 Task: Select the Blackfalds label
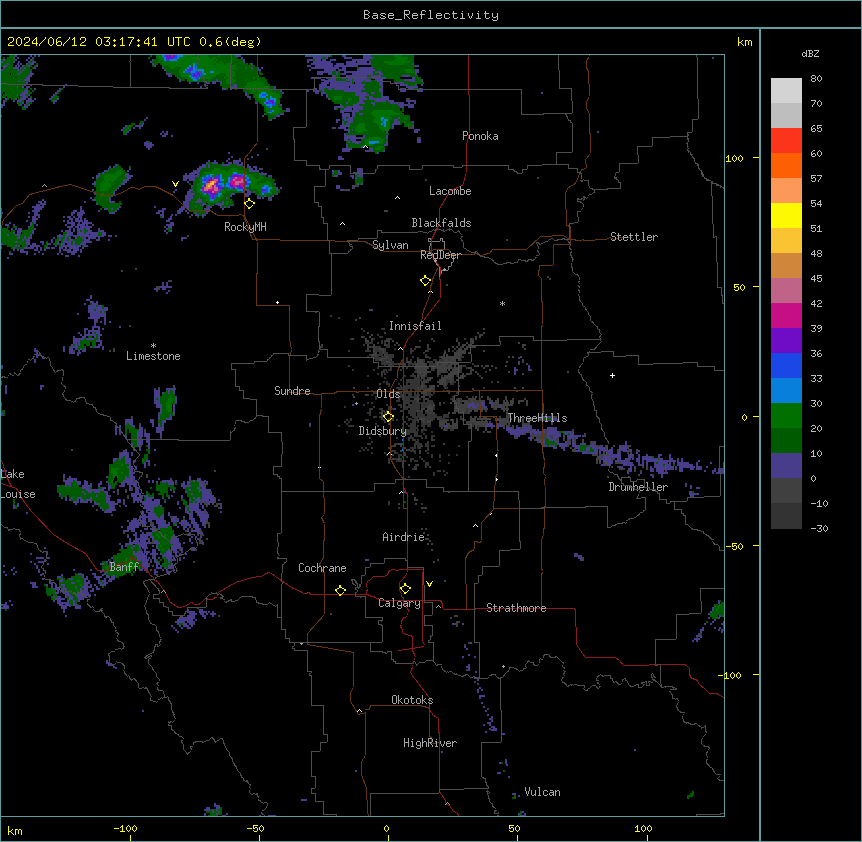[441, 223]
